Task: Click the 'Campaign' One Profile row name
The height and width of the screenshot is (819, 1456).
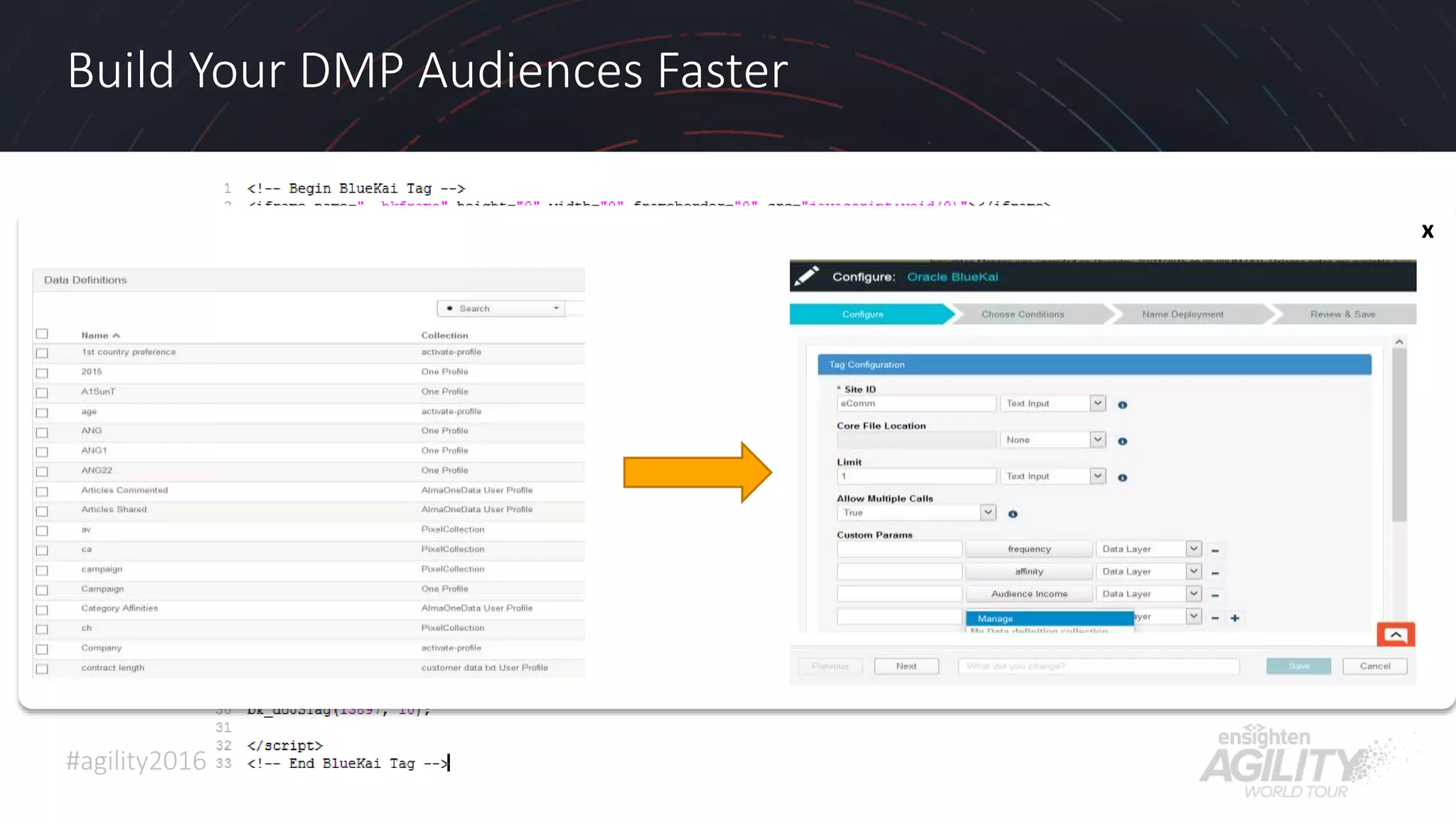Action: pyautogui.click(x=102, y=589)
